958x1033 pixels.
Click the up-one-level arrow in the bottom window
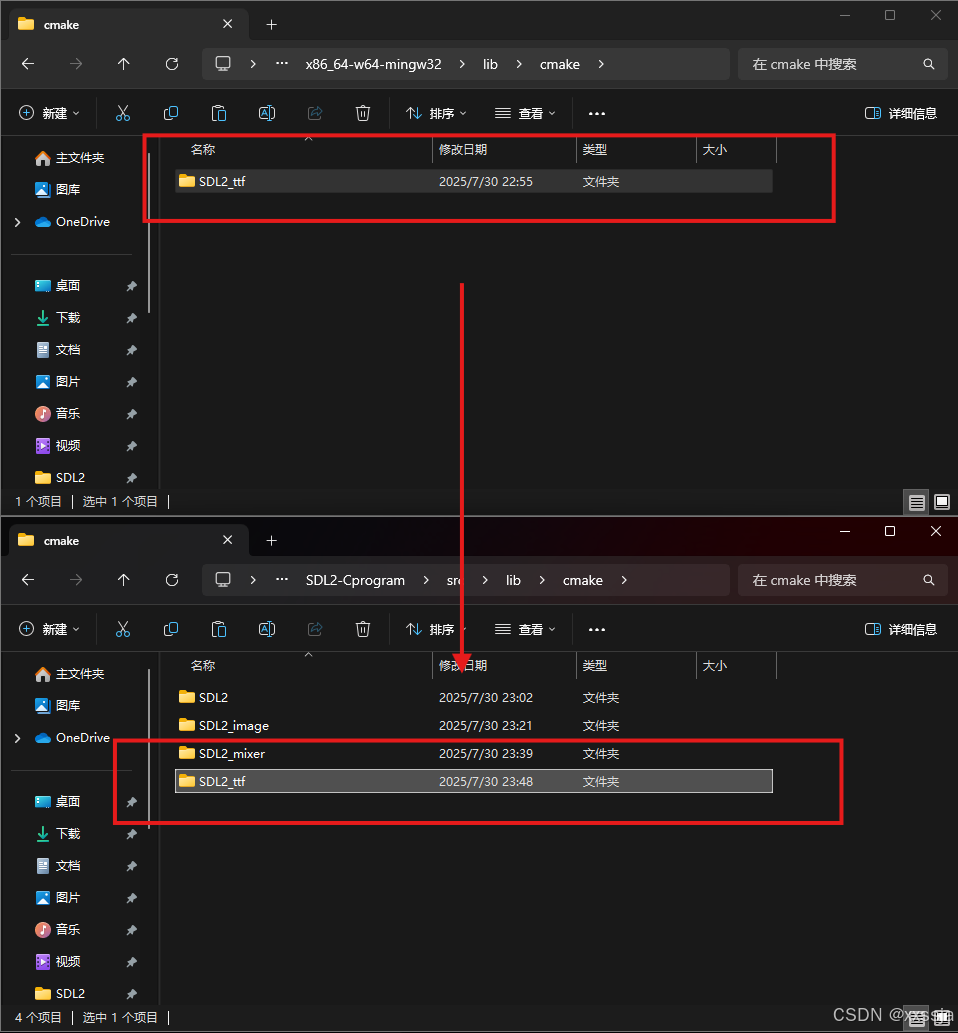[x=123, y=580]
